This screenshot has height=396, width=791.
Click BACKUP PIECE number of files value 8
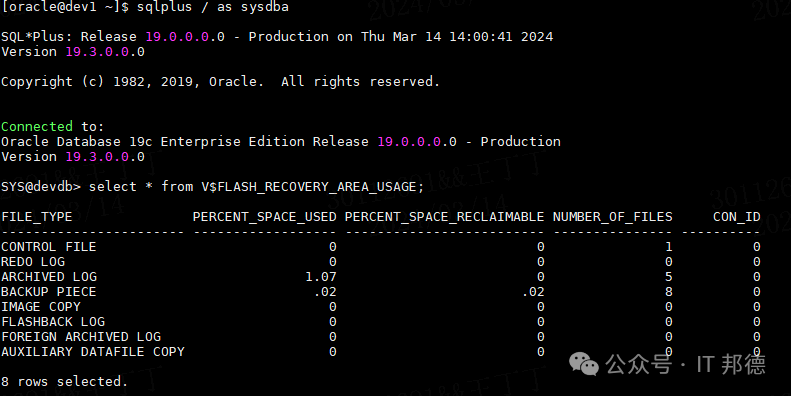[x=668, y=292]
